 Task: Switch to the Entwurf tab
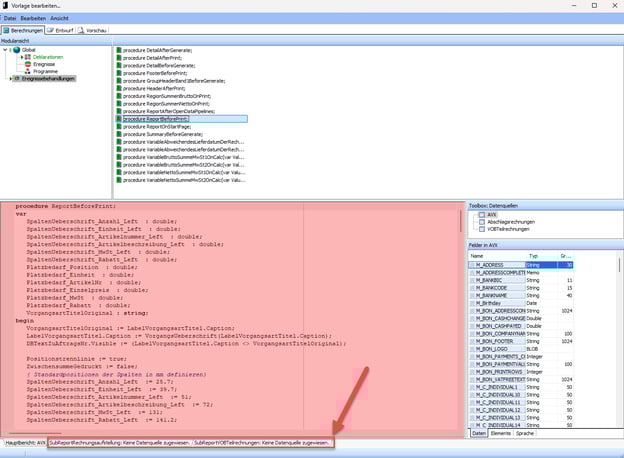pos(62,31)
